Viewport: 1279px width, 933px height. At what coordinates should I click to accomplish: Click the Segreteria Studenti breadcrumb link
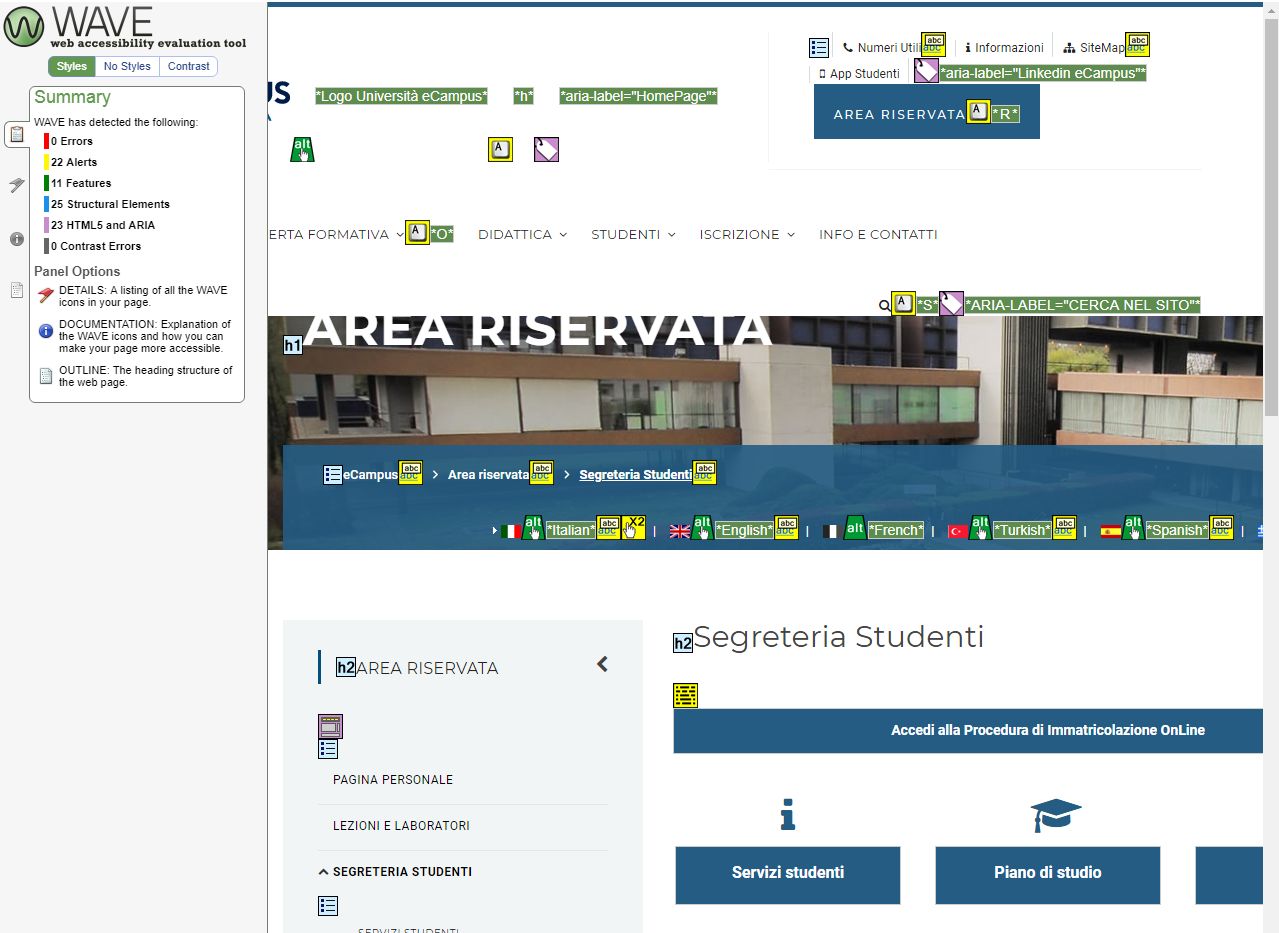(x=636, y=475)
